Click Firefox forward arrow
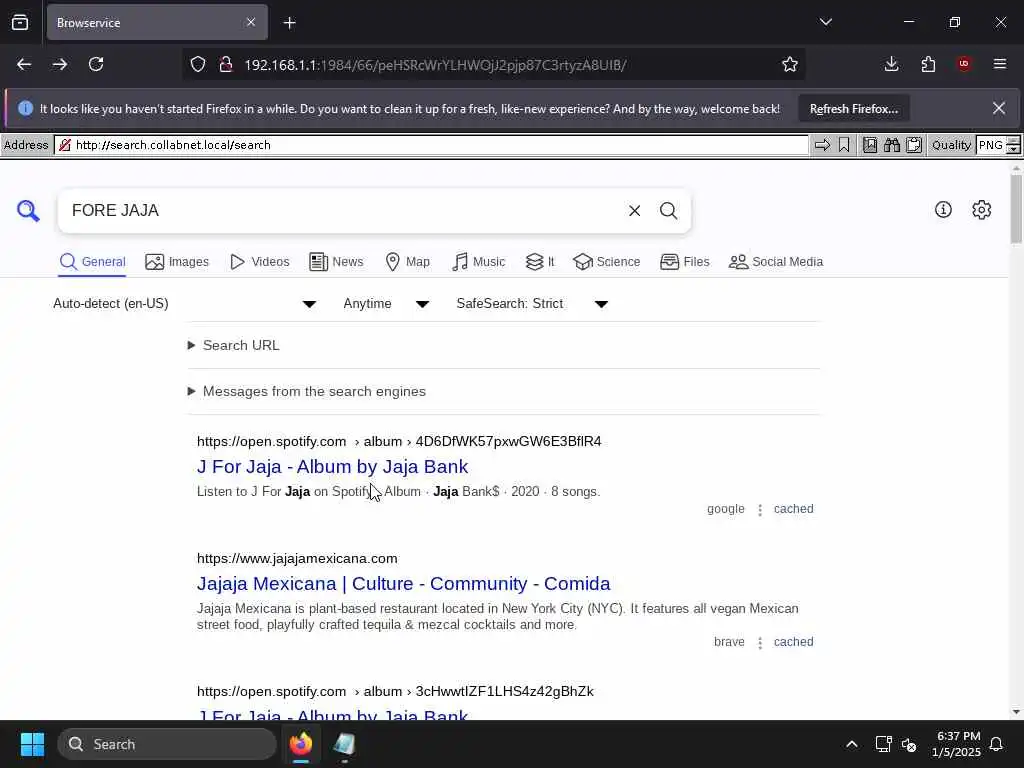Image resolution: width=1024 pixels, height=768 pixels. (x=59, y=64)
